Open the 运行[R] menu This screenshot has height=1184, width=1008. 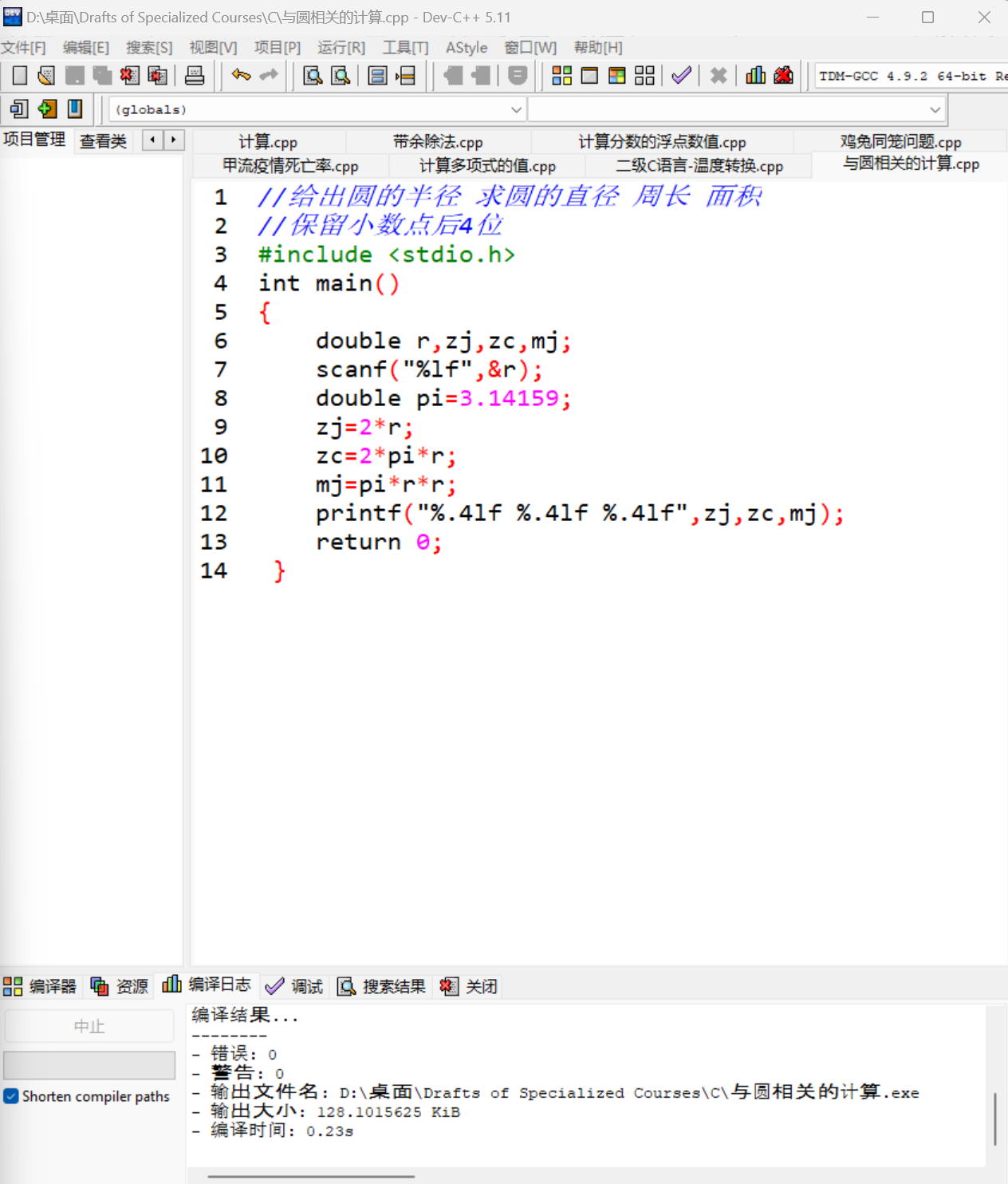(x=341, y=48)
